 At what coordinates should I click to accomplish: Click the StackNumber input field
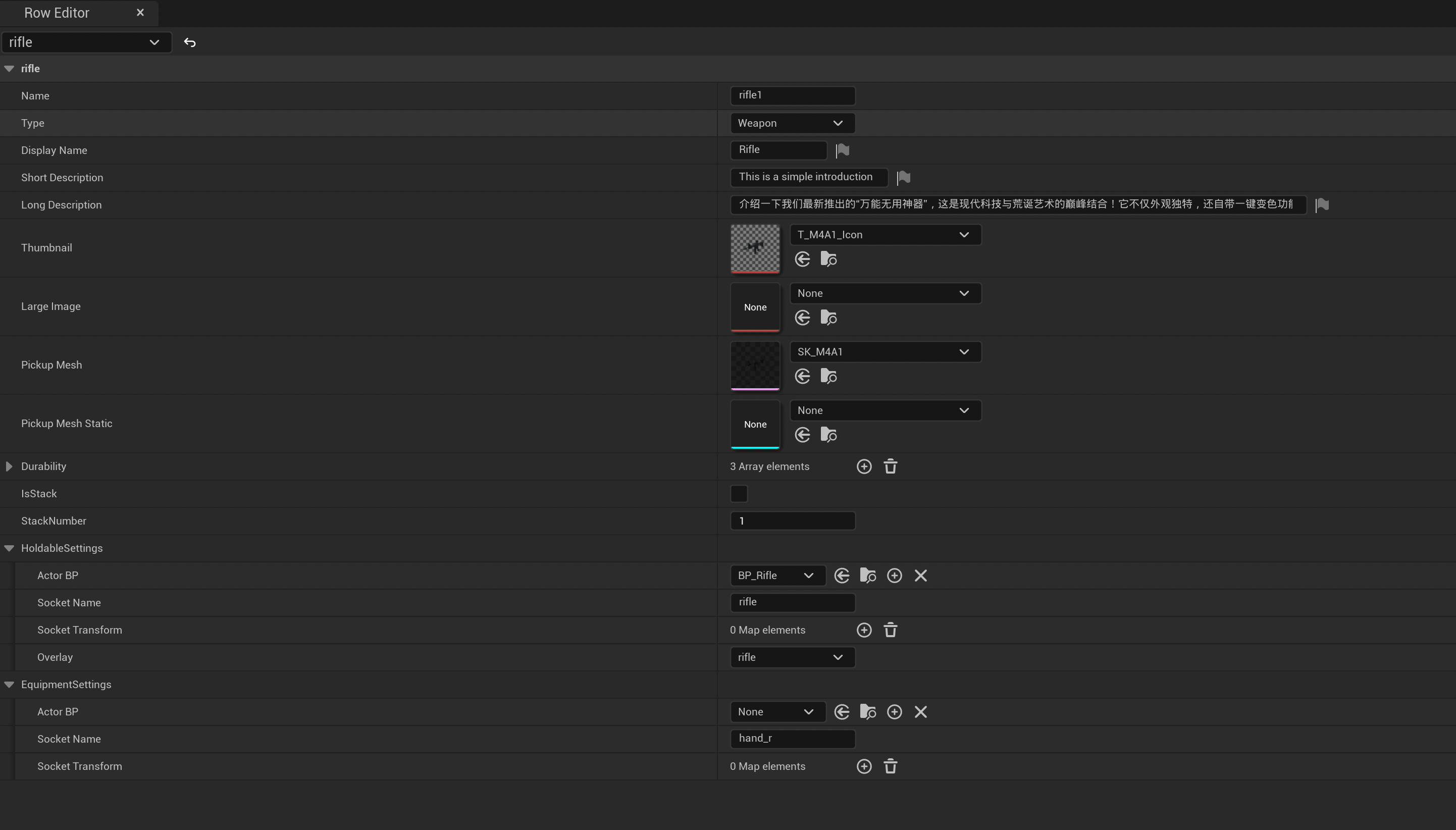[792, 521]
